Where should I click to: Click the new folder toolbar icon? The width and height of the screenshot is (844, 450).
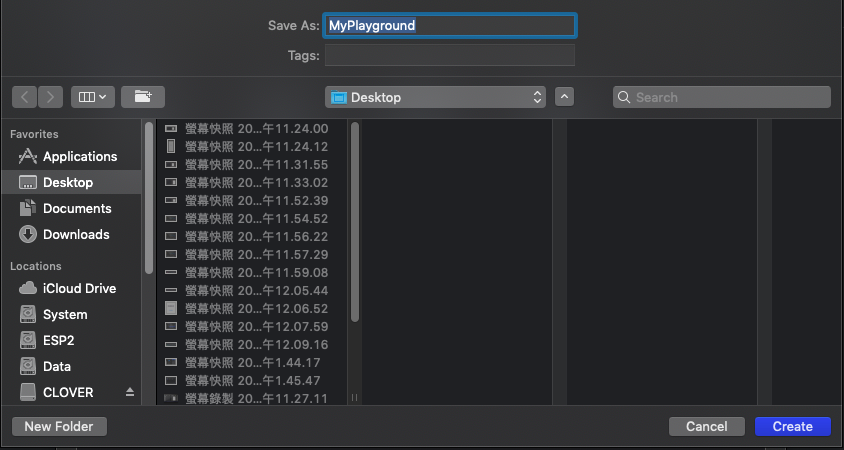coord(143,97)
